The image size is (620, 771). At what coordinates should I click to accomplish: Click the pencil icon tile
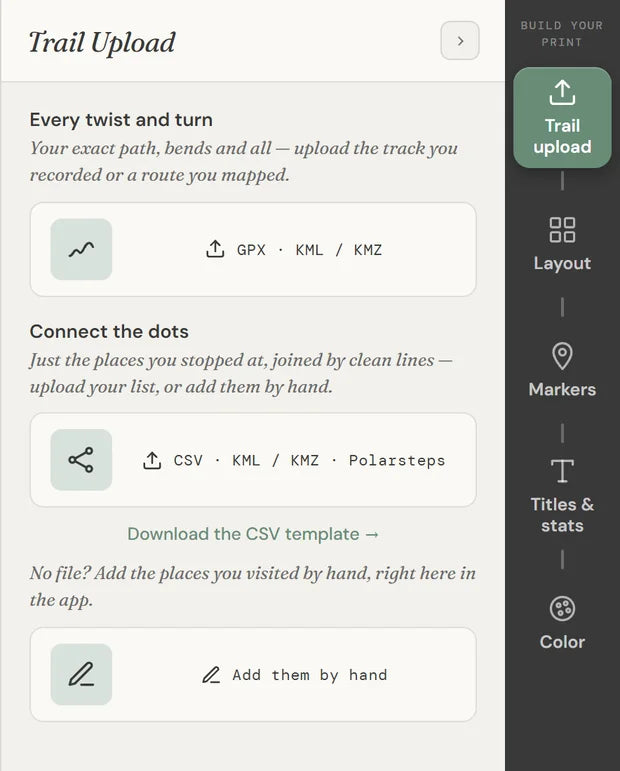[x=81, y=674]
